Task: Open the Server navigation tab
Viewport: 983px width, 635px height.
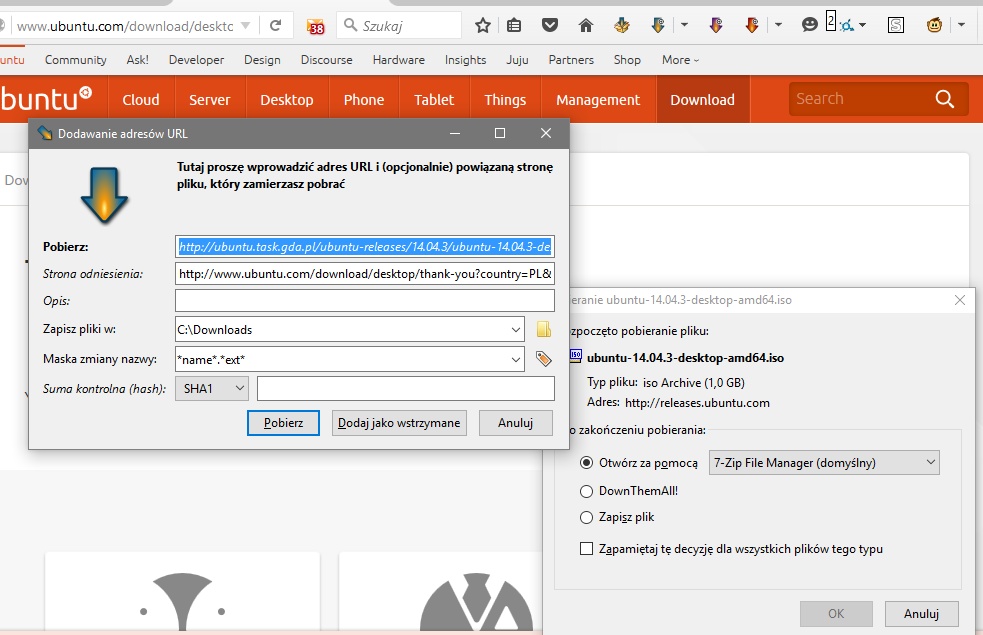Action: pyautogui.click(x=210, y=100)
